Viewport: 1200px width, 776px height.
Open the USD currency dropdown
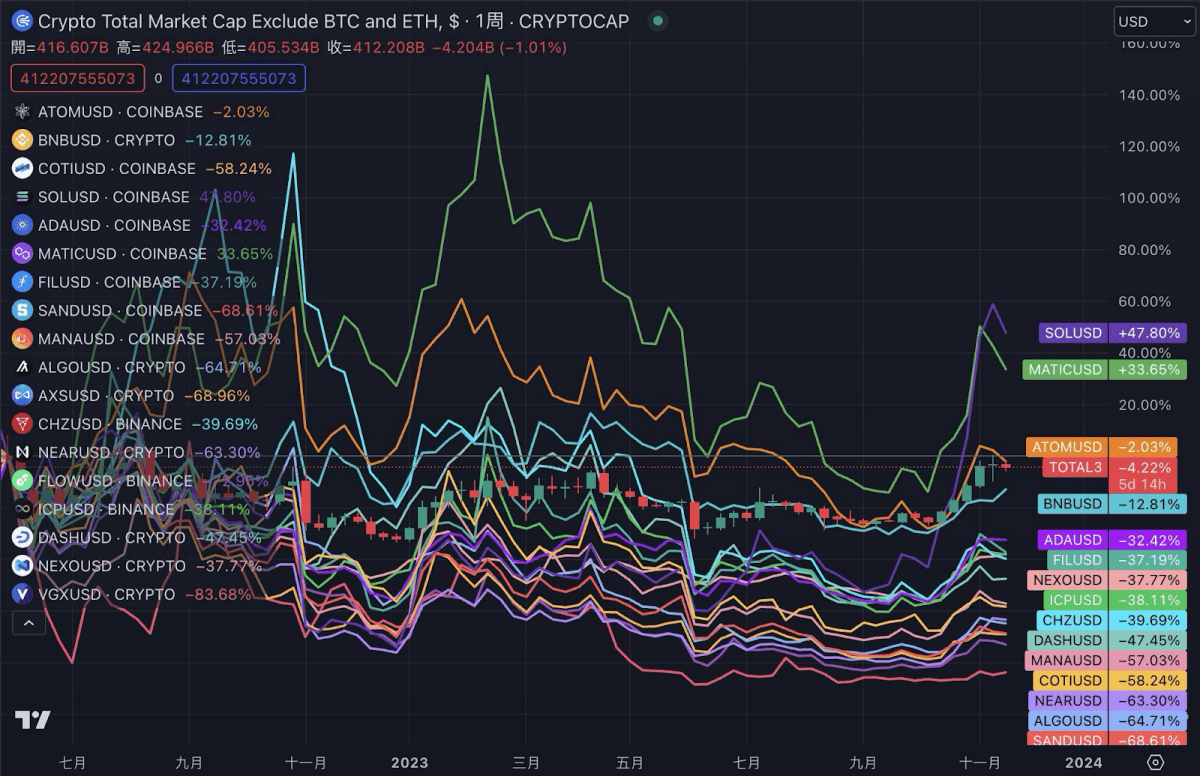pyautogui.click(x=1153, y=21)
